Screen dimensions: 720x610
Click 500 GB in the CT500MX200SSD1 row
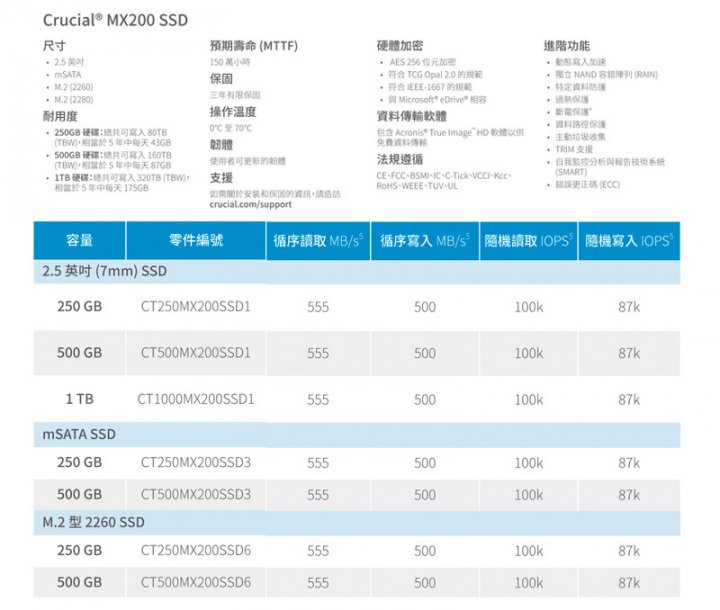point(79,353)
